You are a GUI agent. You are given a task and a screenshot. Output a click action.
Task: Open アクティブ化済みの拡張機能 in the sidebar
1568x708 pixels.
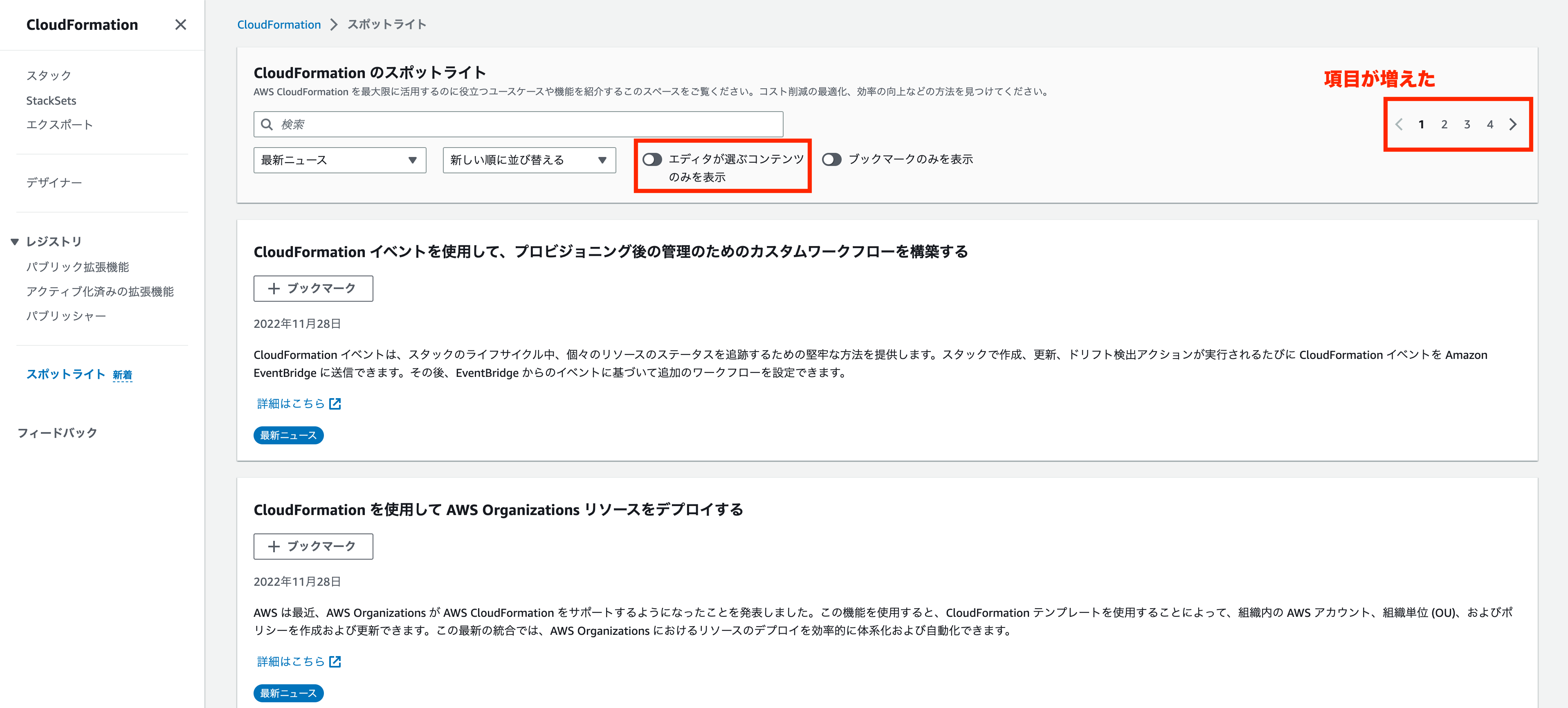[100, 291]
